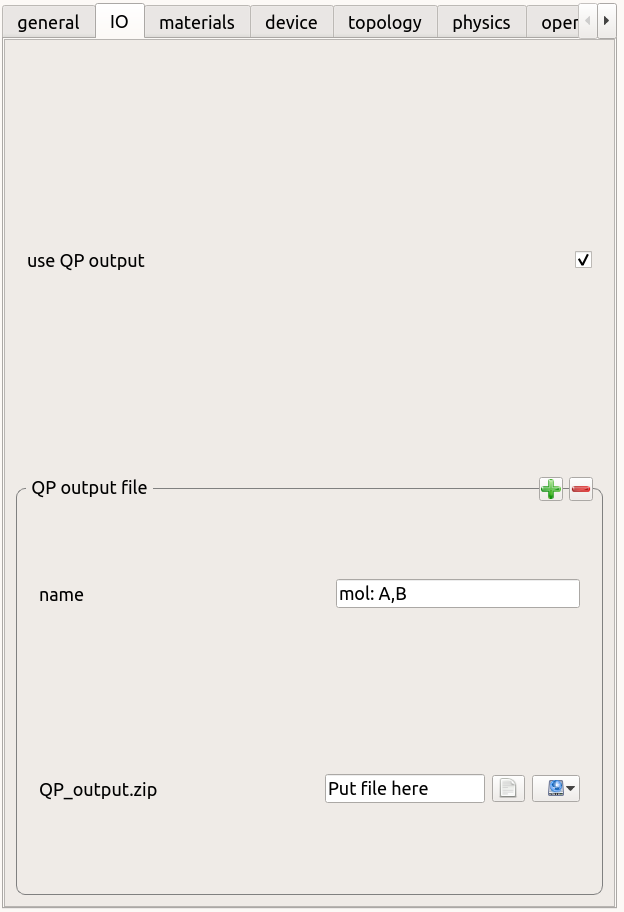This screenshot has height=912, width=624.
Task: Open the partially hidden oper tab
Action: tap(553, 22)
